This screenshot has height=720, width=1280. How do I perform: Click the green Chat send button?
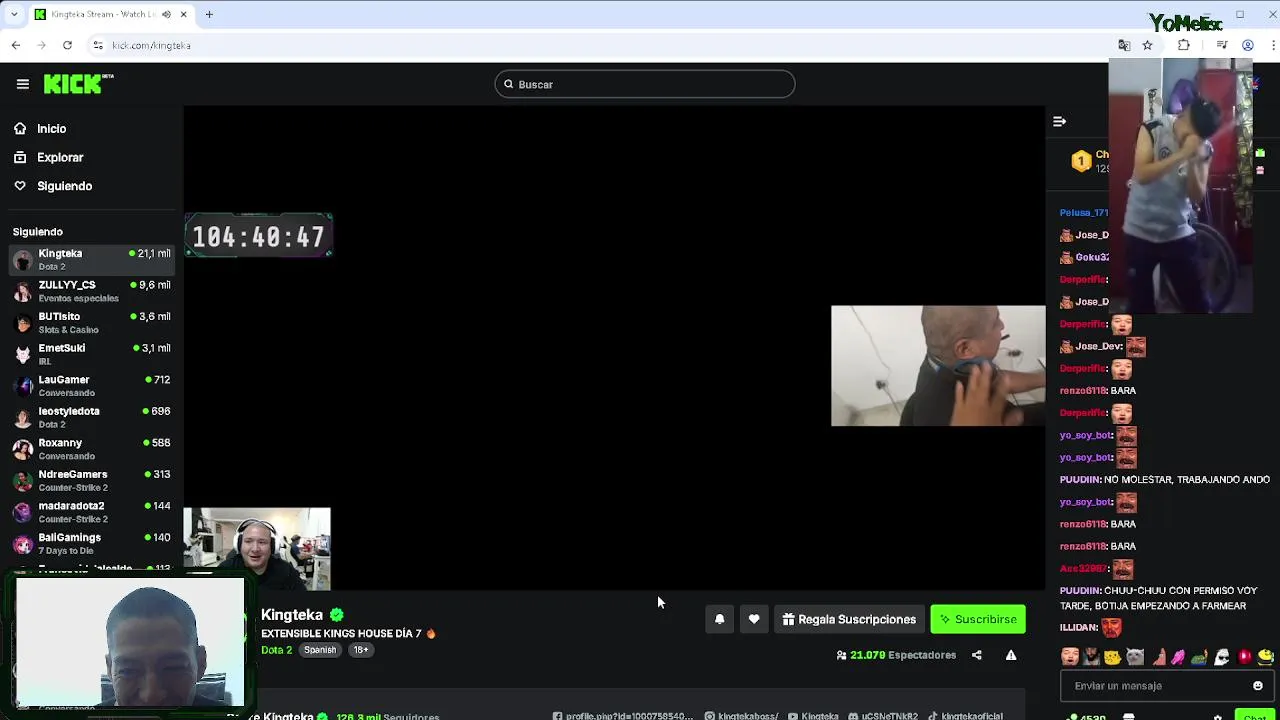click(1255, 716)
